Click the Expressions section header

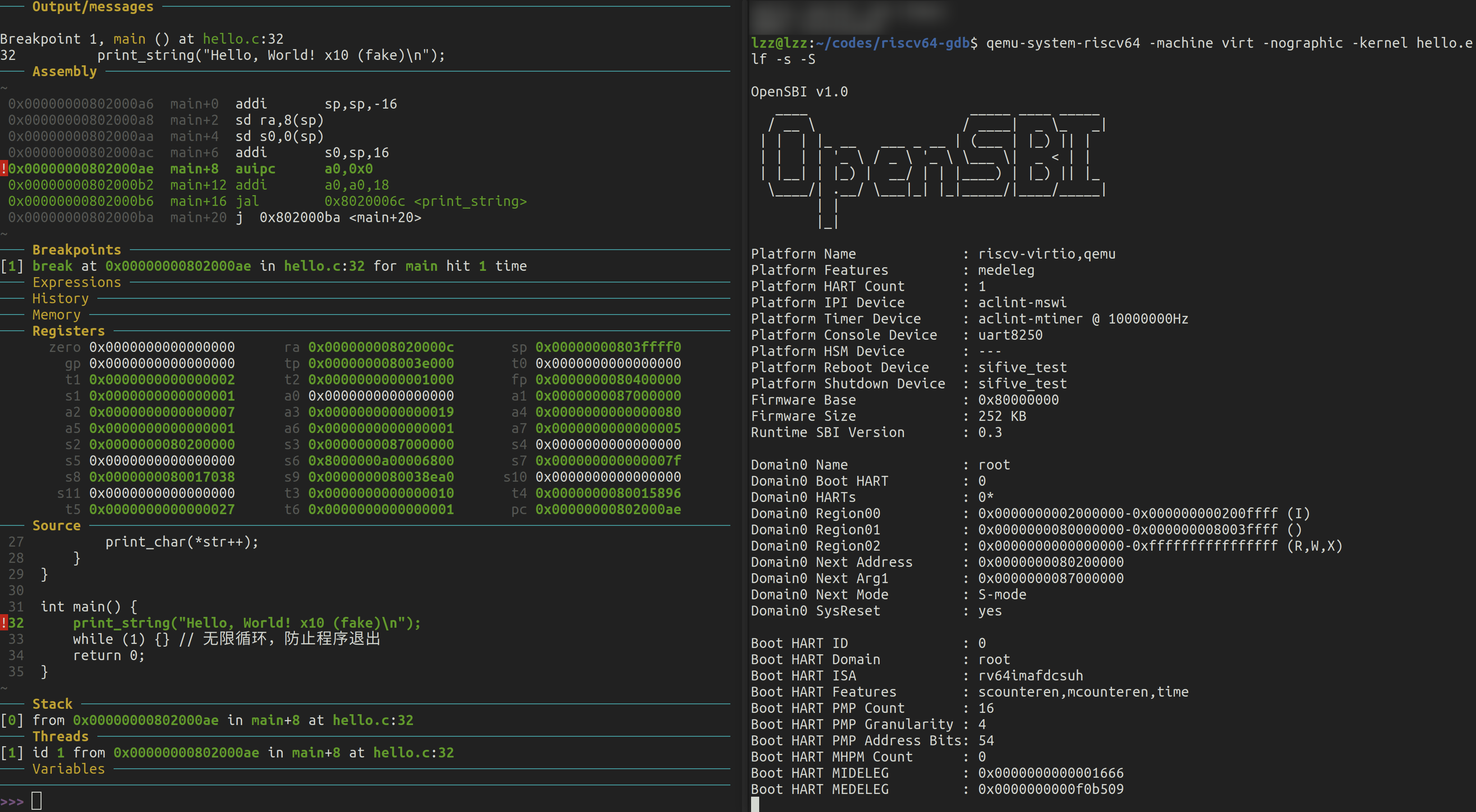tap(77, 283)
